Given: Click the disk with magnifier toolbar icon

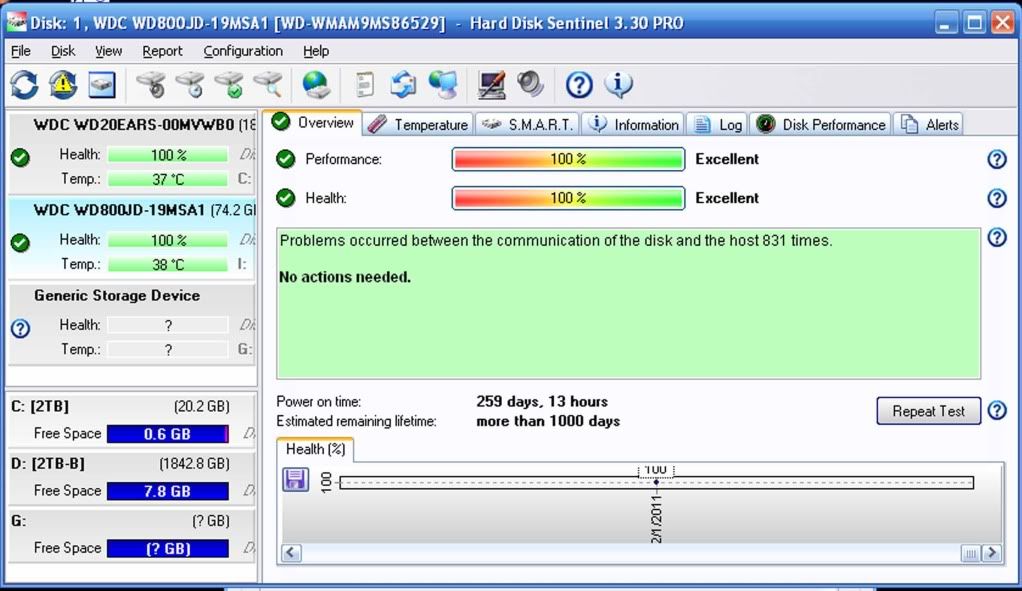Looking at the screenshot, I should pos(268,85).
